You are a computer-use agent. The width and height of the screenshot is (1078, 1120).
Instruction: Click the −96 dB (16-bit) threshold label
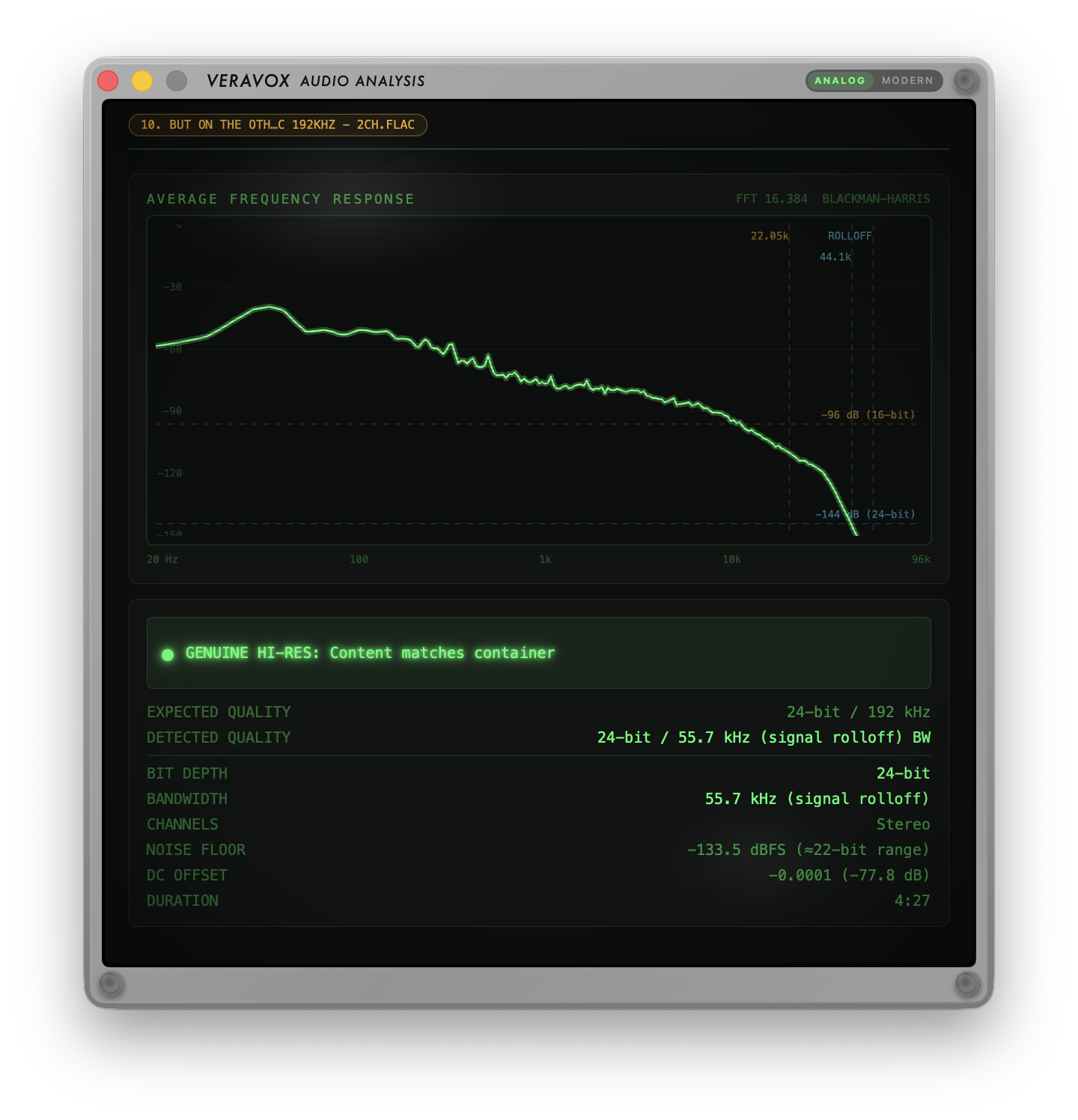(868, 415)
